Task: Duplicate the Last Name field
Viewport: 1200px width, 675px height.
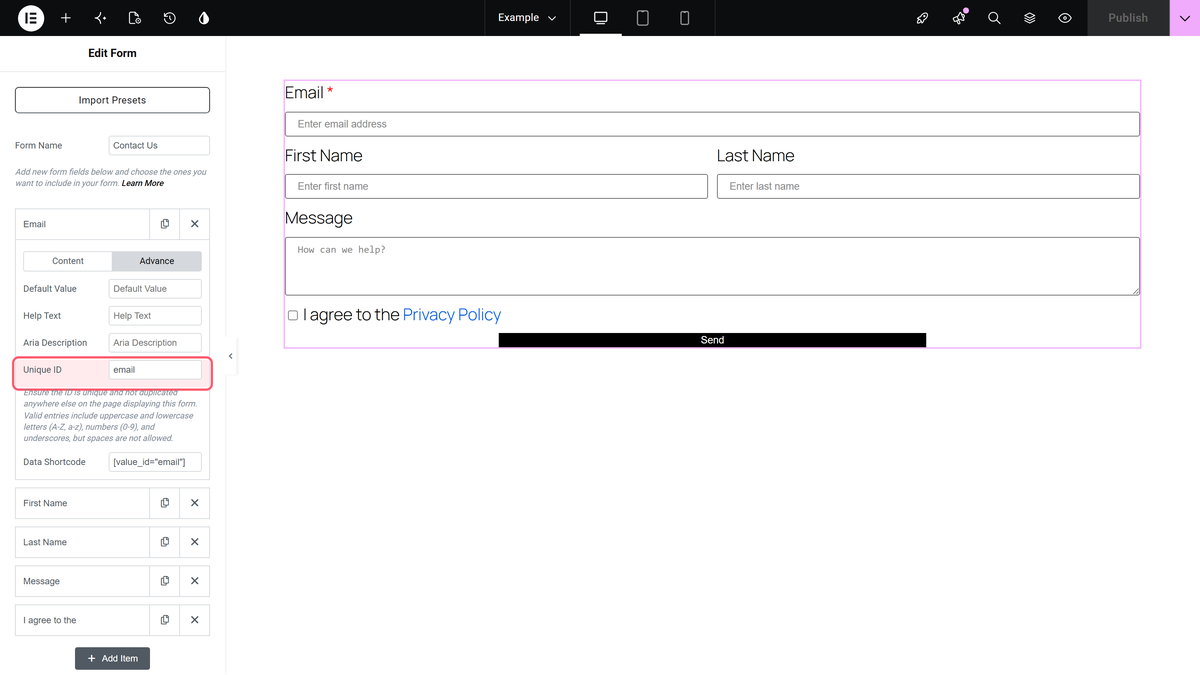Action: pos(165,542)
